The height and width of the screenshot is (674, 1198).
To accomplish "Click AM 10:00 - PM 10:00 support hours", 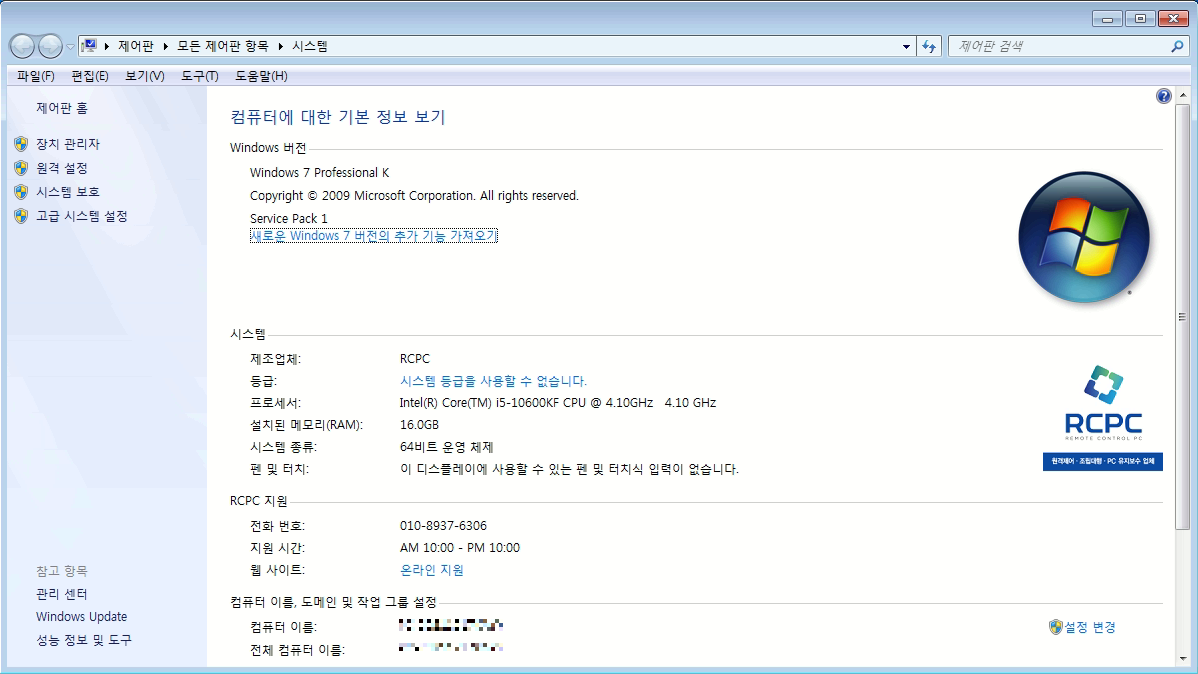I will click(x=460, y=548).
